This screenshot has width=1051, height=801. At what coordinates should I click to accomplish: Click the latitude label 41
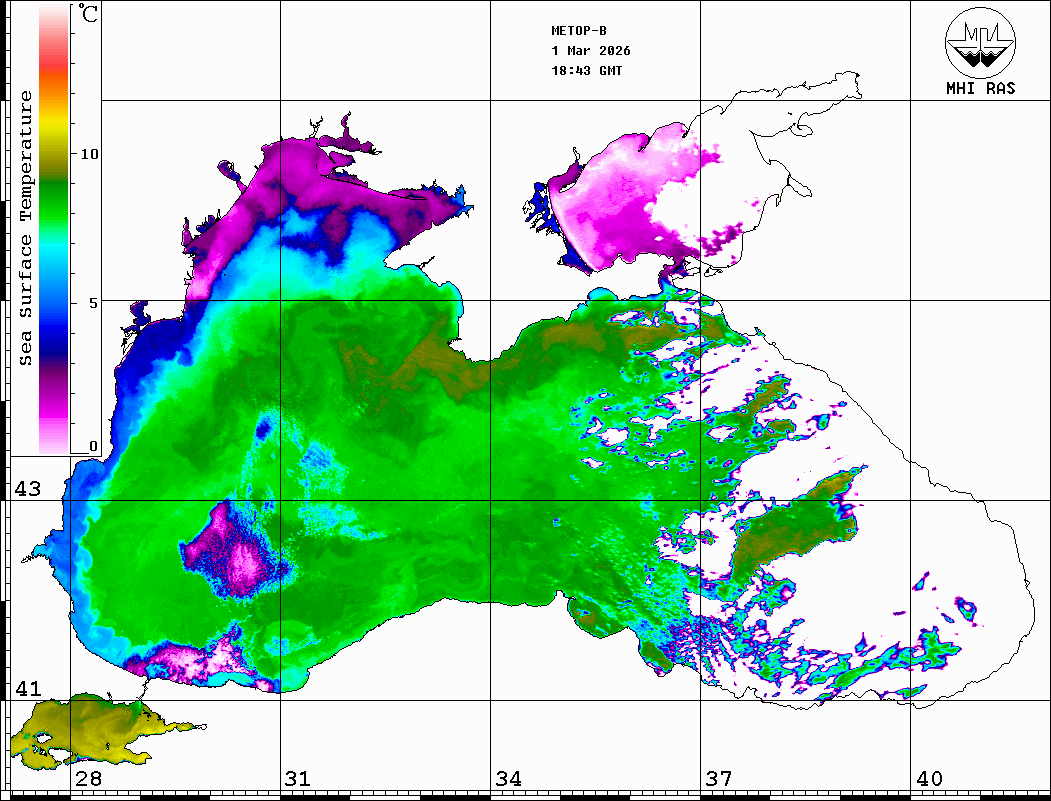click(x=26, y=689)
